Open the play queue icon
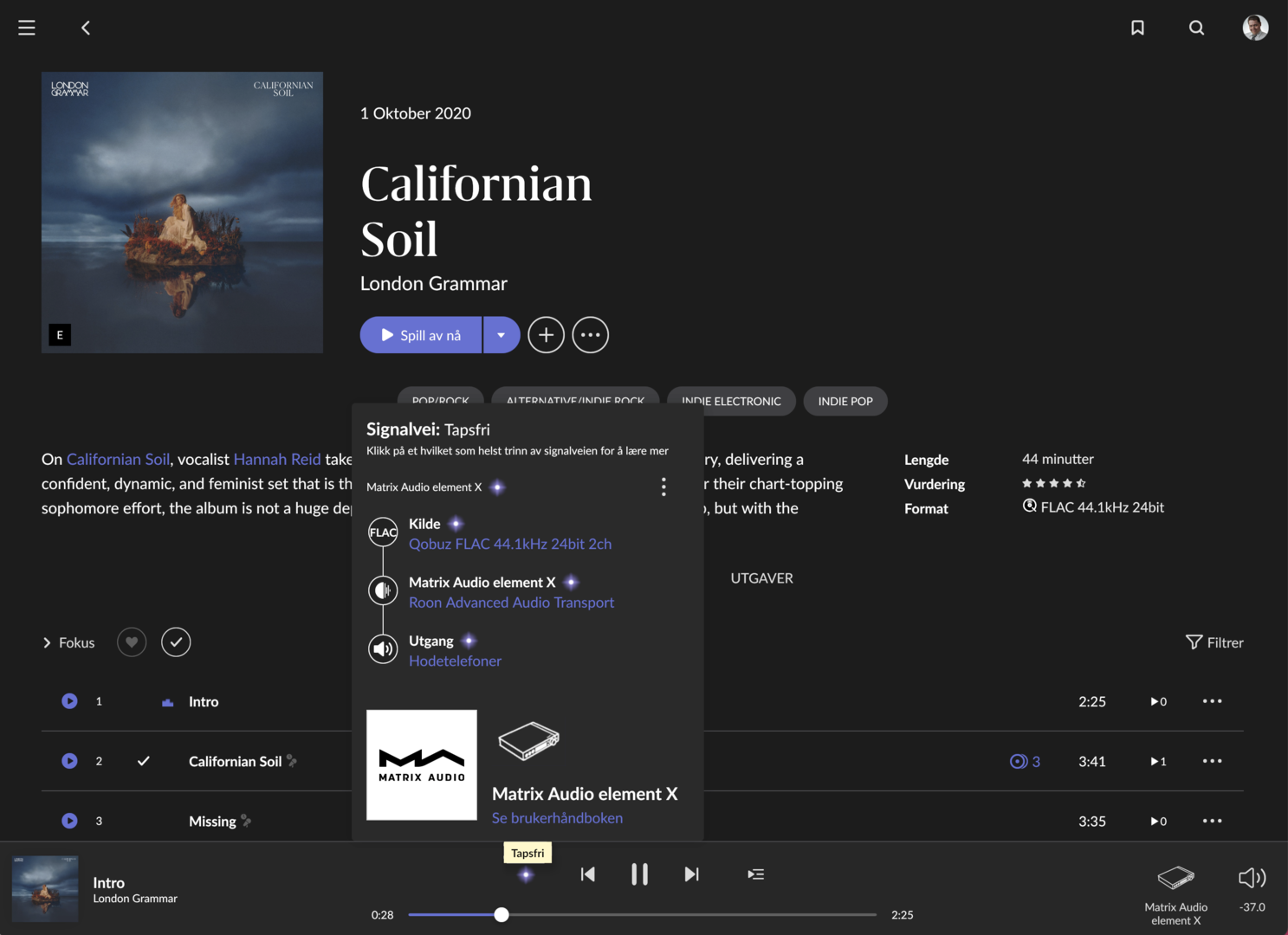This screenshot has width=1288, height=935. pyautogui.click(x=756, y=874)
